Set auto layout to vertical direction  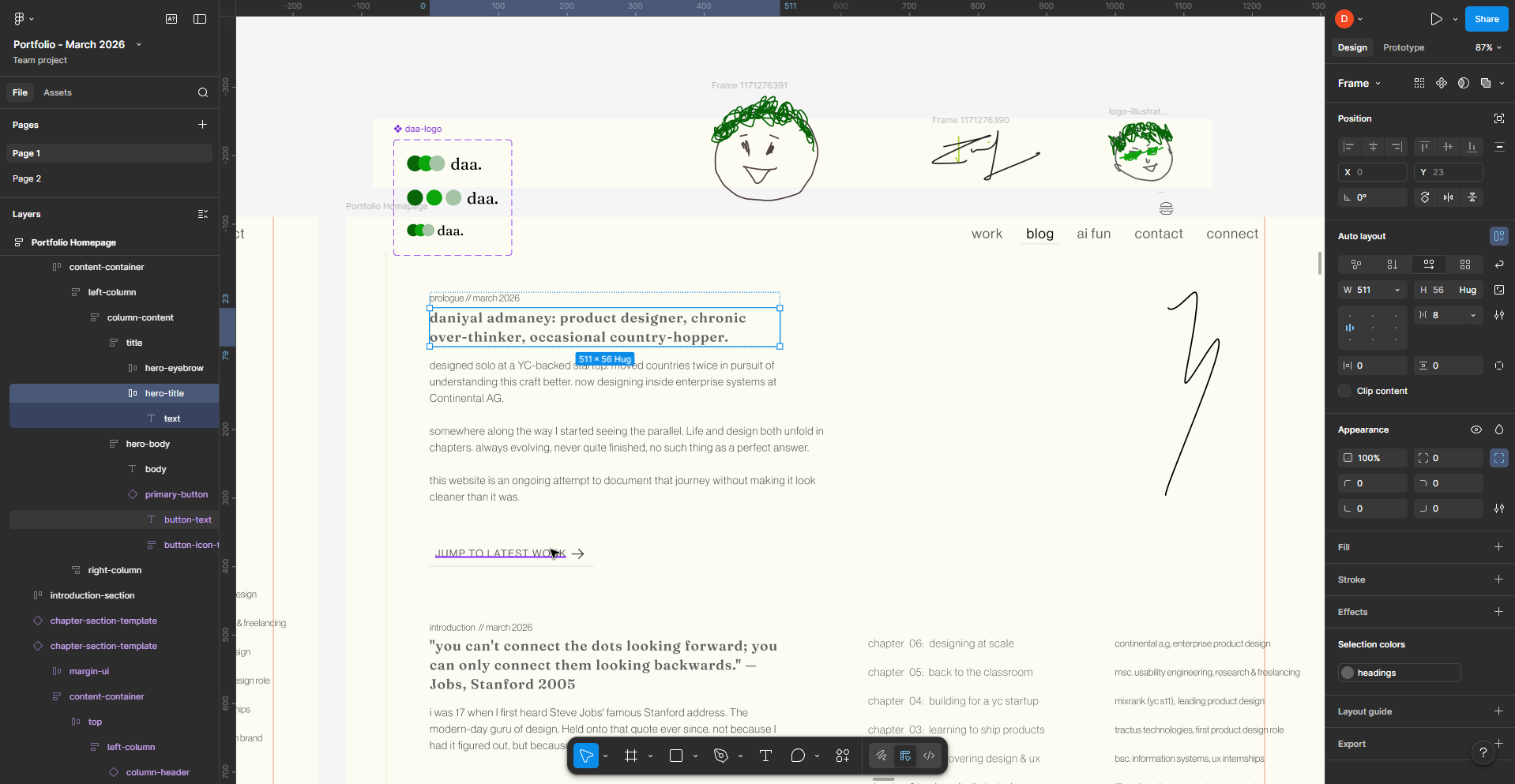point(1393,264)
